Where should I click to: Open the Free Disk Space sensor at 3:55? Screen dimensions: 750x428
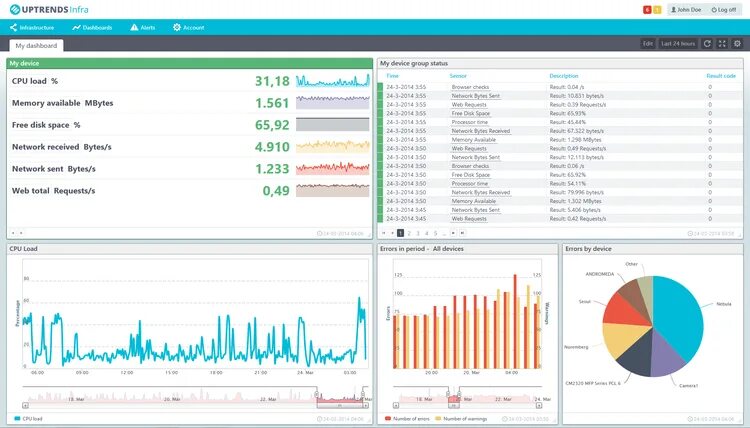coord(471,113)
